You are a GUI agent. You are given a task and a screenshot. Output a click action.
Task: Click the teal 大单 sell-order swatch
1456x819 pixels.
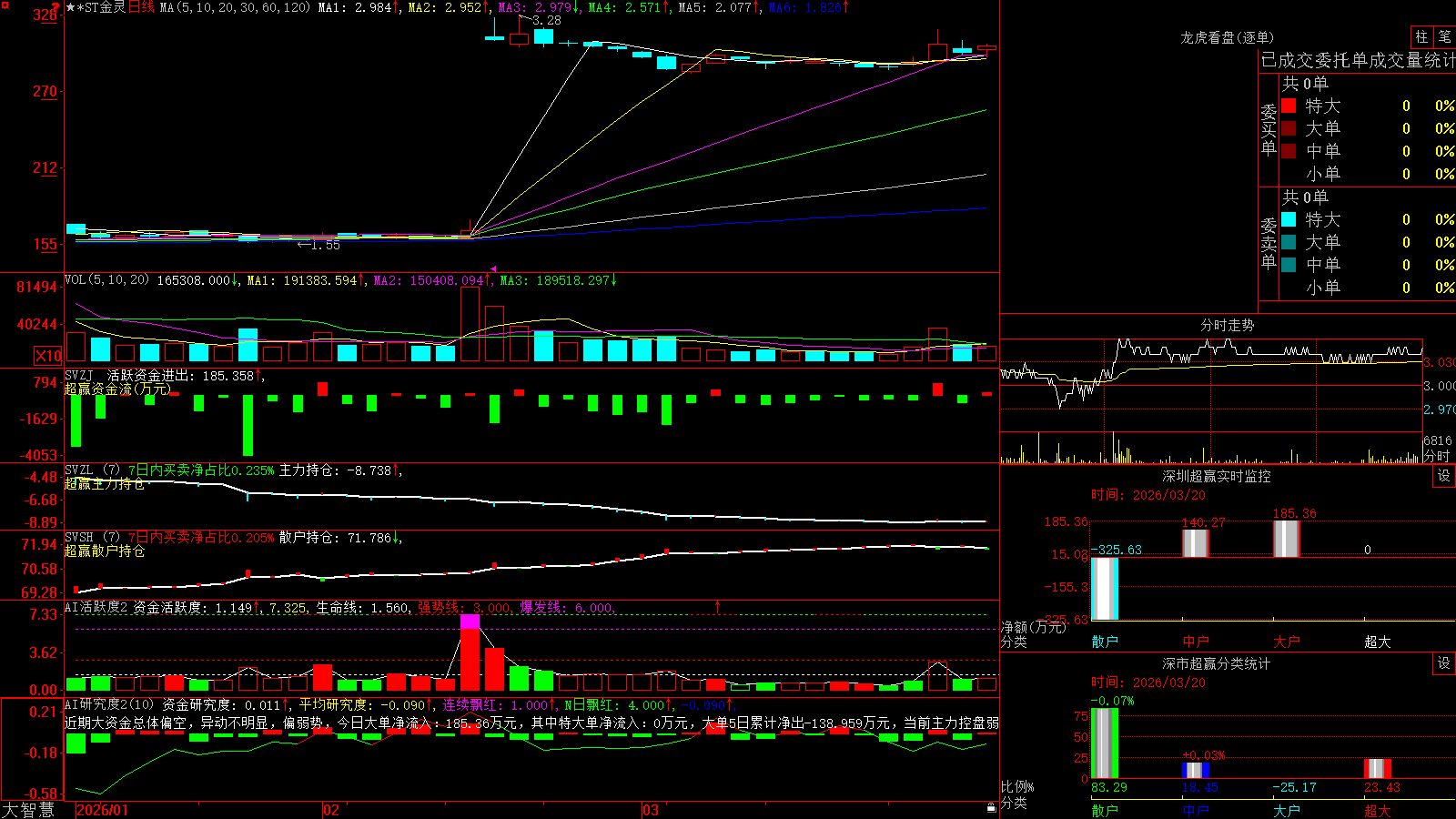(x=1289, y=242)
